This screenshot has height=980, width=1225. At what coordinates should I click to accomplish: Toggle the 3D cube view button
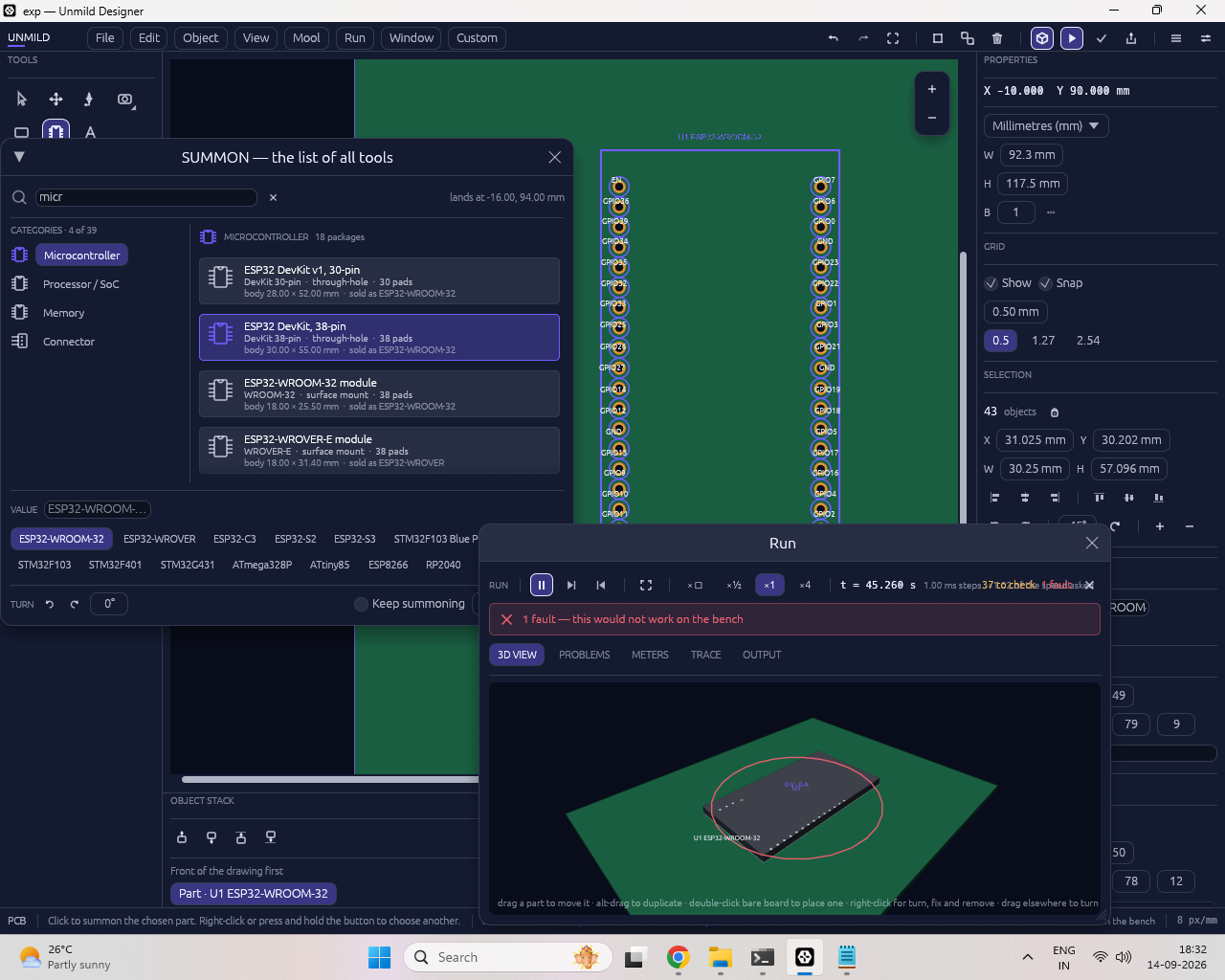(1042, 38)
